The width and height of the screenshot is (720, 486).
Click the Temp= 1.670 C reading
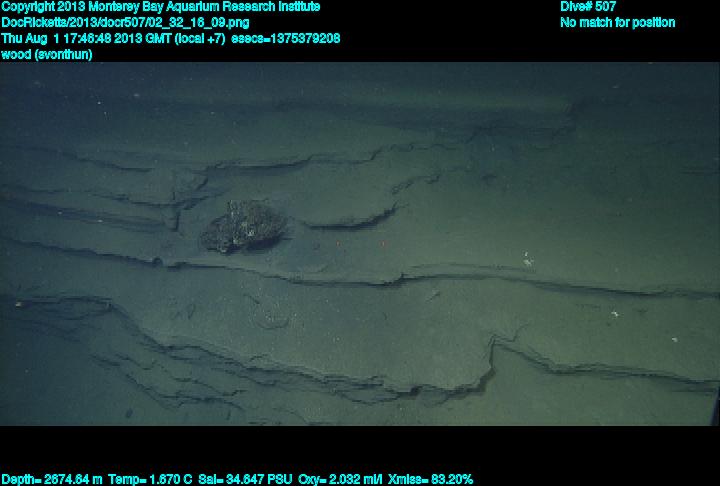(x=150, y=480)
